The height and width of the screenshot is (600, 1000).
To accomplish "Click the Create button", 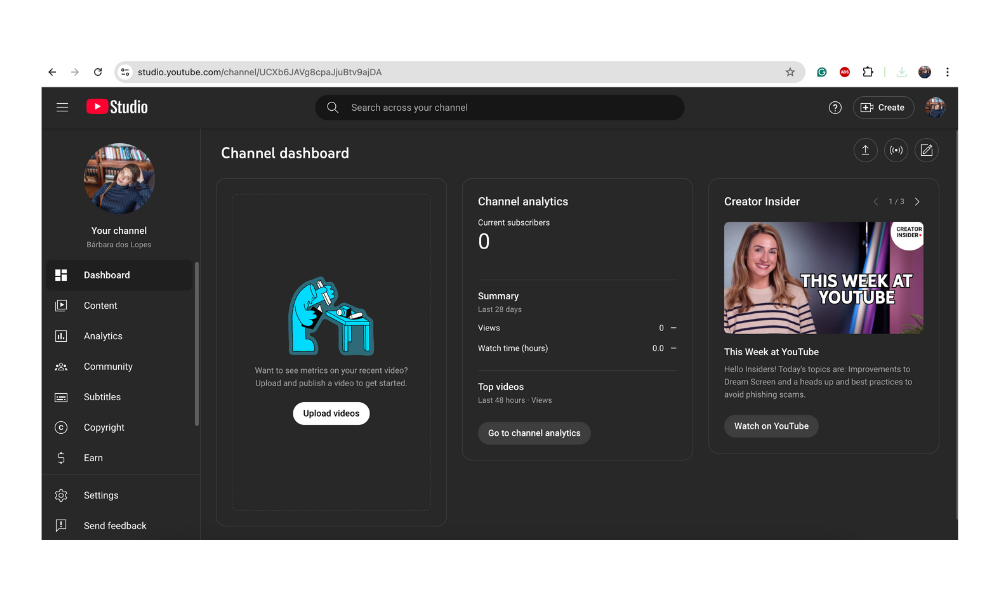I will tap(883, 108).
